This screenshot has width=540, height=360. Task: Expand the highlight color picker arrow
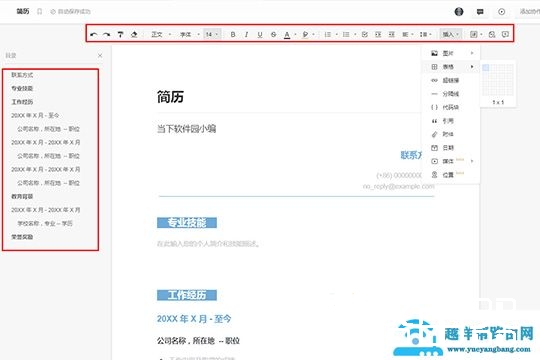click(313, 34)
